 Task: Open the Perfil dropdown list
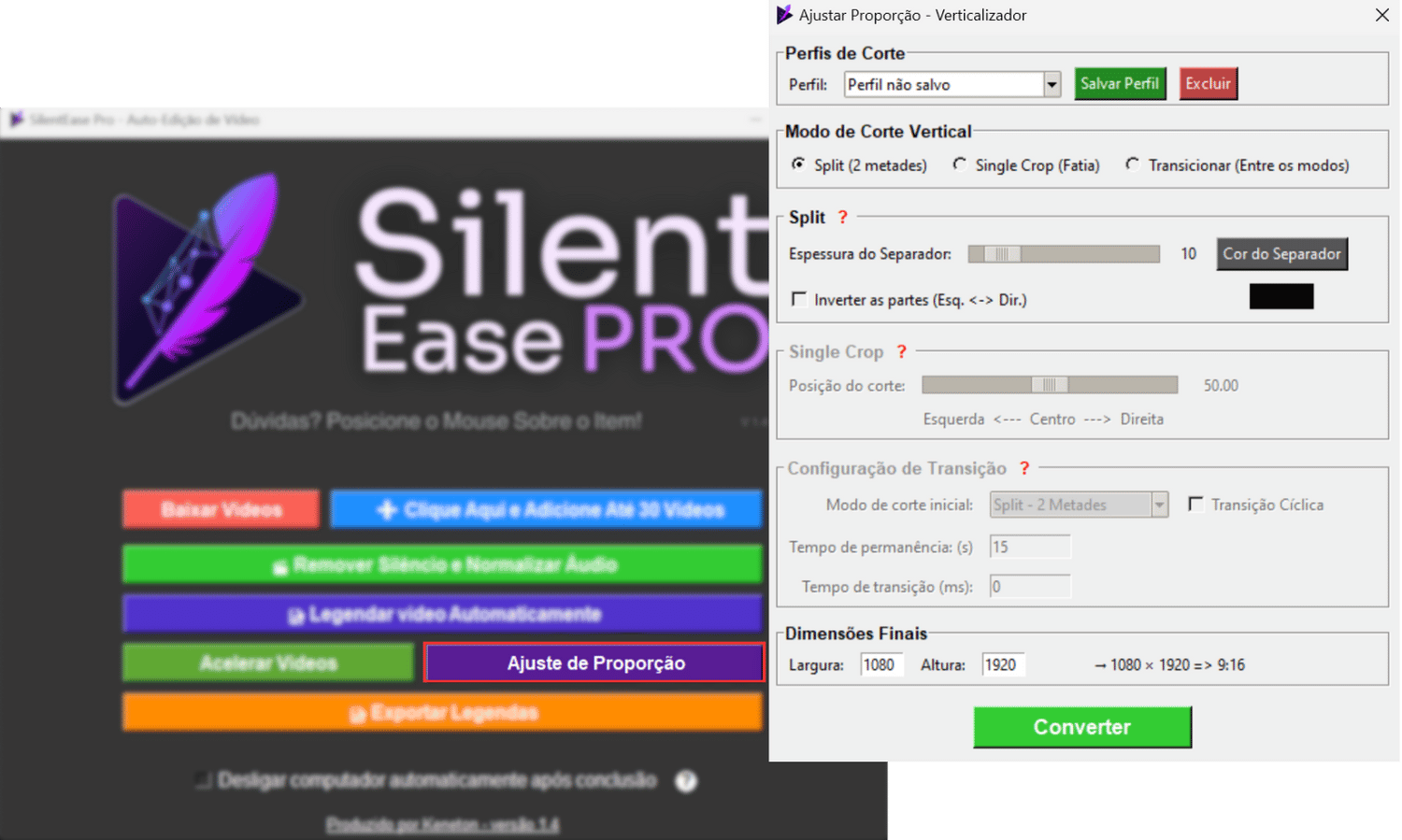coord(1052,84)
